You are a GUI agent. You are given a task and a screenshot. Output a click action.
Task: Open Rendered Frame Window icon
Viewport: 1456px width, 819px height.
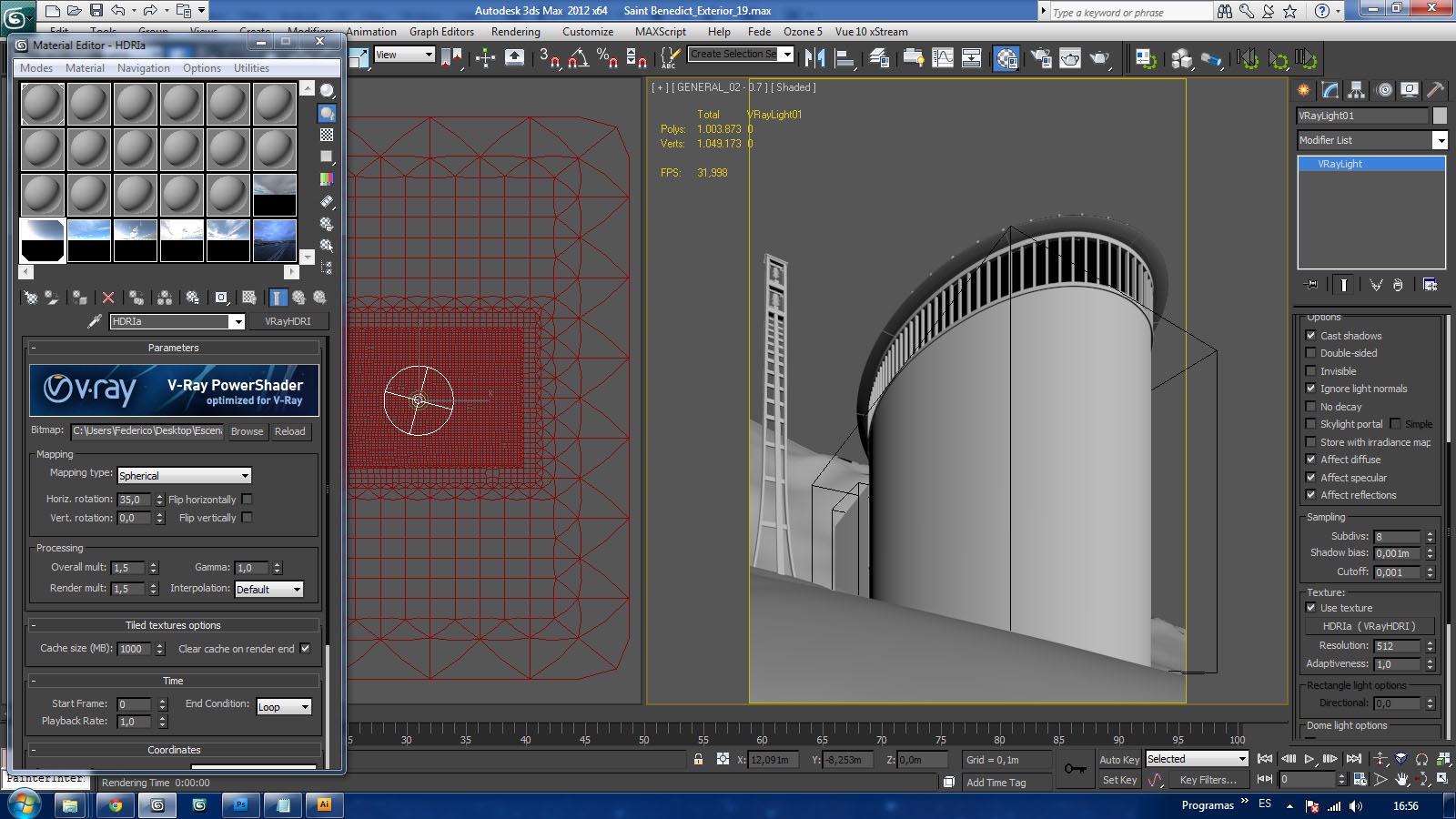[x=1070, y=58]
